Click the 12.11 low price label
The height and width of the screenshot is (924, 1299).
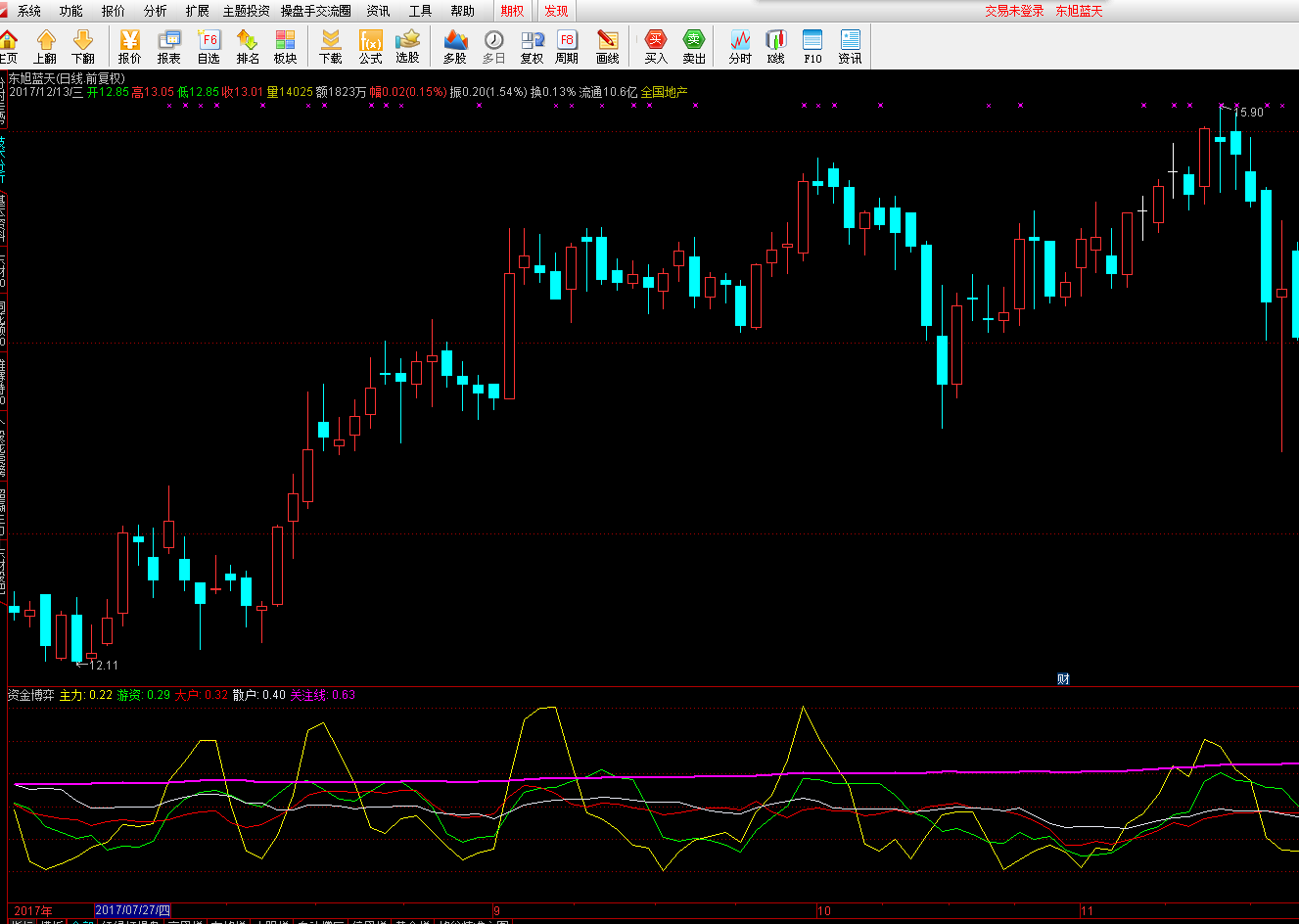[103, 666]
